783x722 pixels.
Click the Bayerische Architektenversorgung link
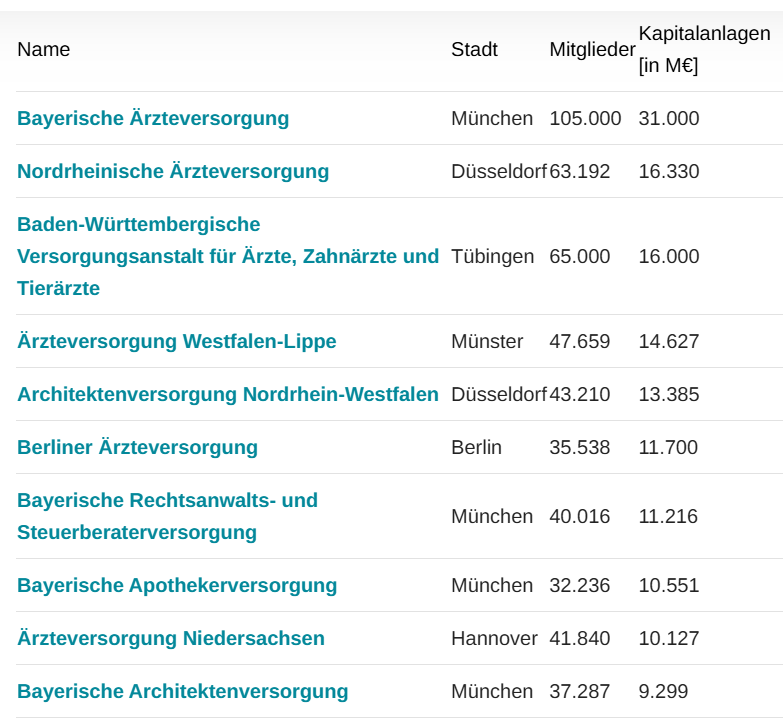click(x=183, y=691)
